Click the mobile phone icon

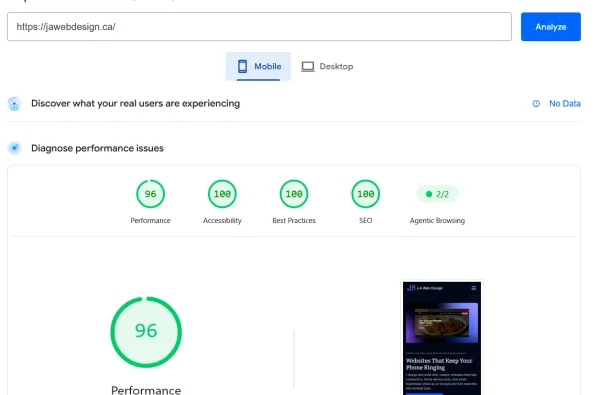click(242, 66)
